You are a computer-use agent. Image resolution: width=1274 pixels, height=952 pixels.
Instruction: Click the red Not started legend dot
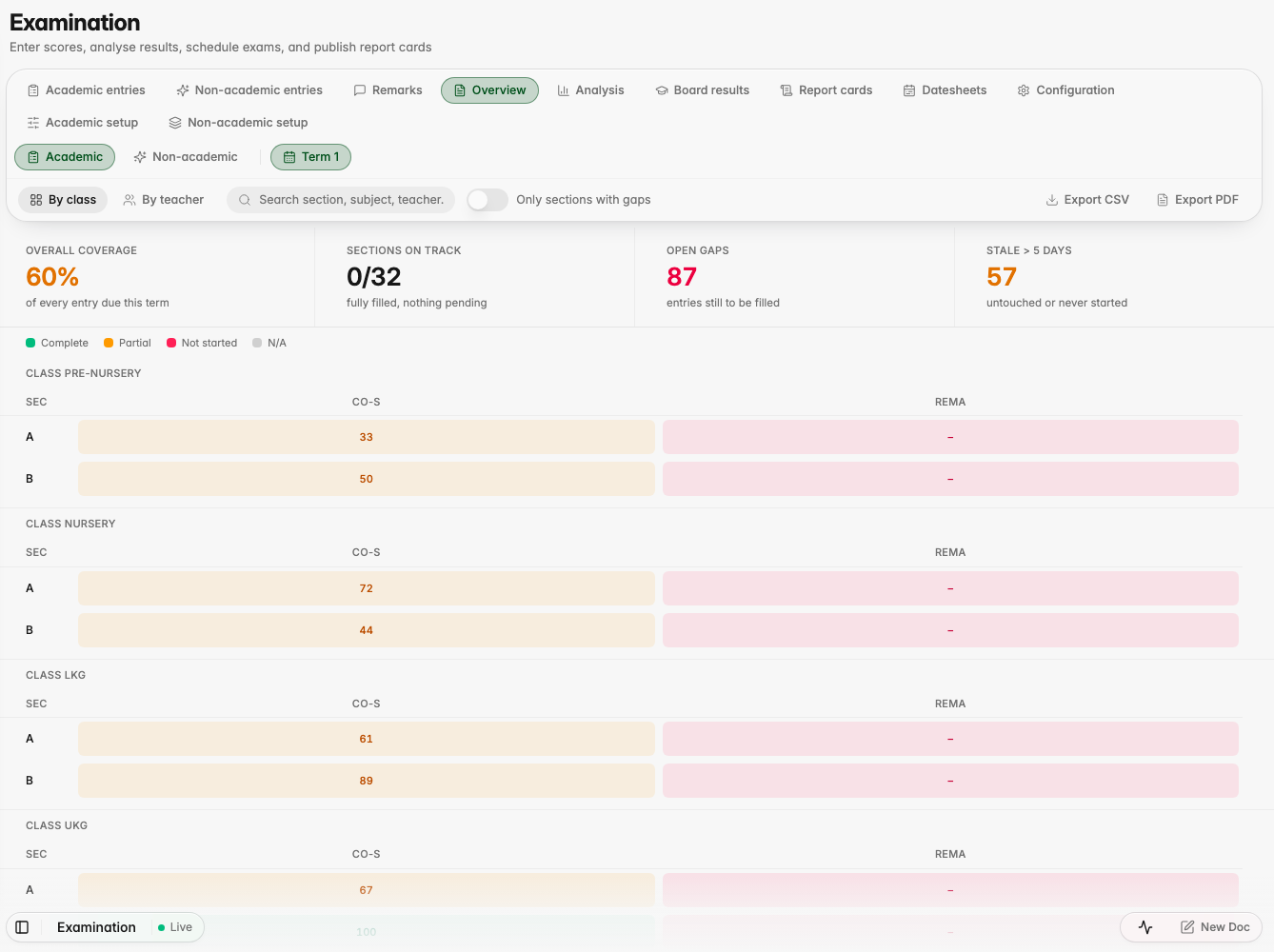171,343
